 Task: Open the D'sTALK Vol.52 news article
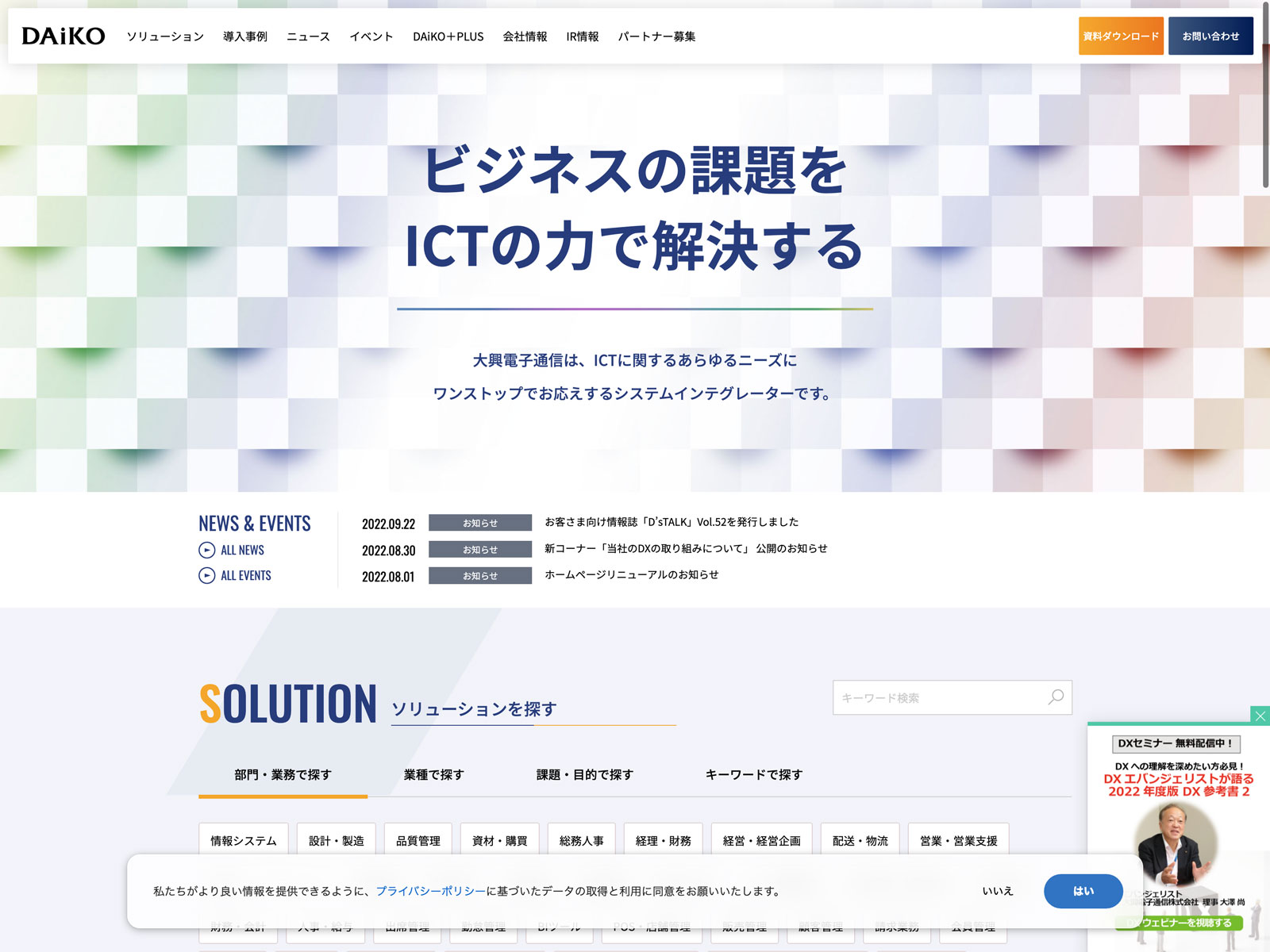click(x=672, y=522)
